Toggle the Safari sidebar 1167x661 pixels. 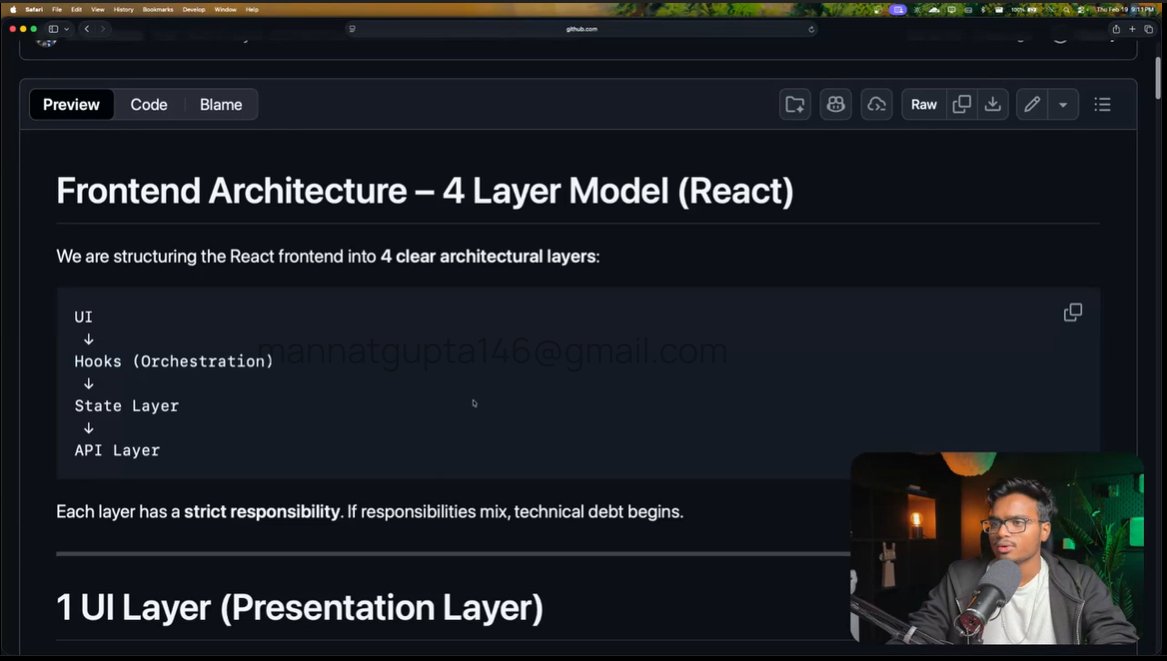54,29
